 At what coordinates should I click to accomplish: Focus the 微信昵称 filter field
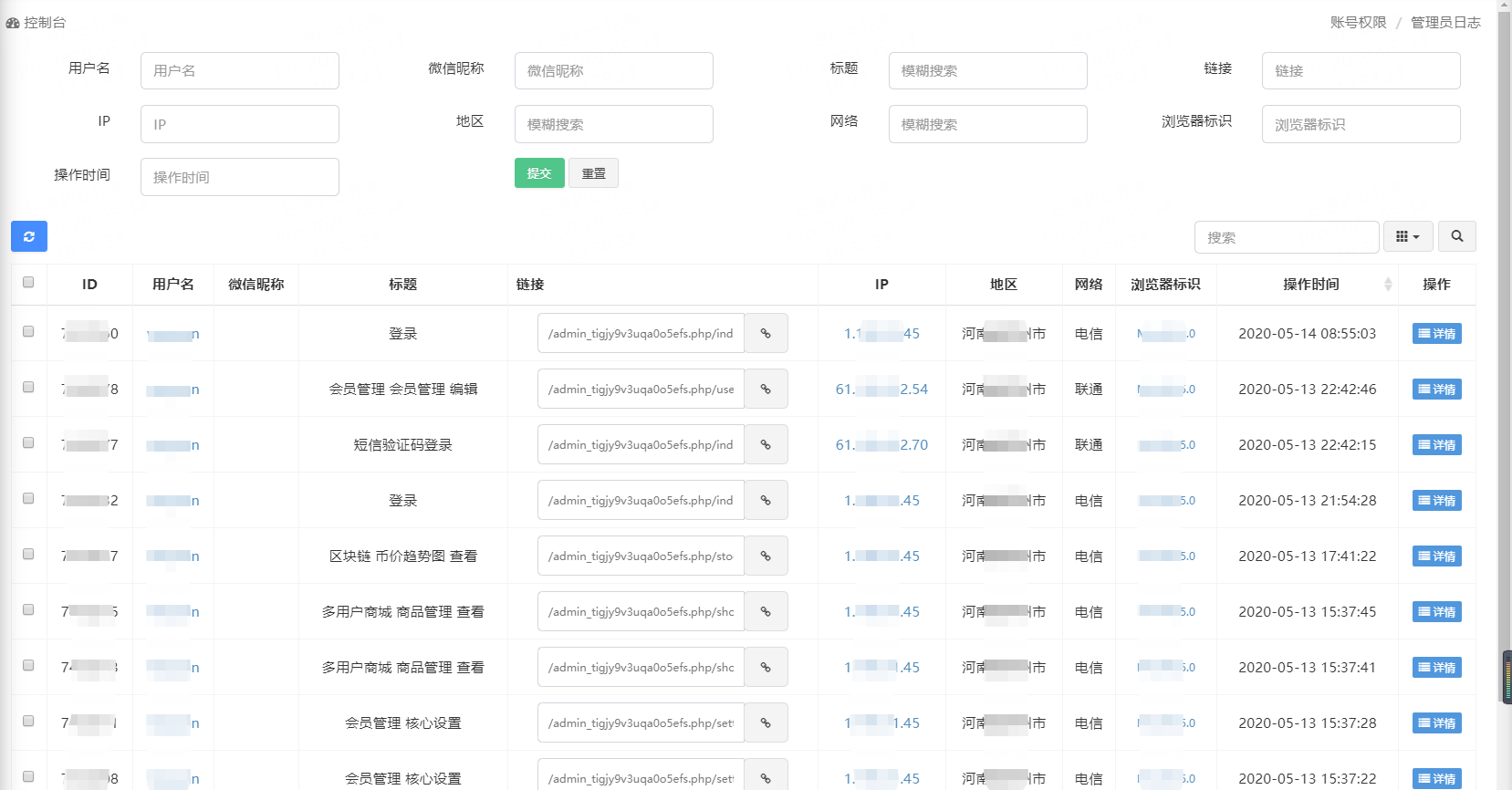pos(614,70)
